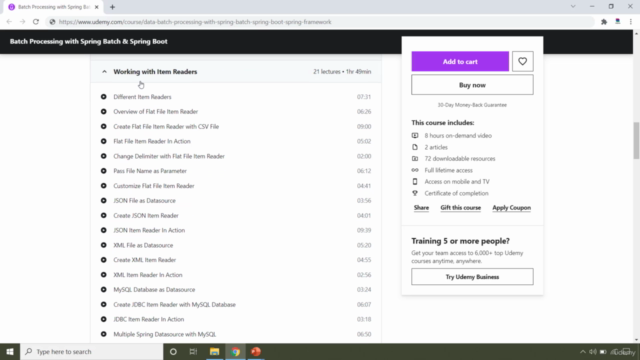Open the Windows Start menu

pos(10,351)
